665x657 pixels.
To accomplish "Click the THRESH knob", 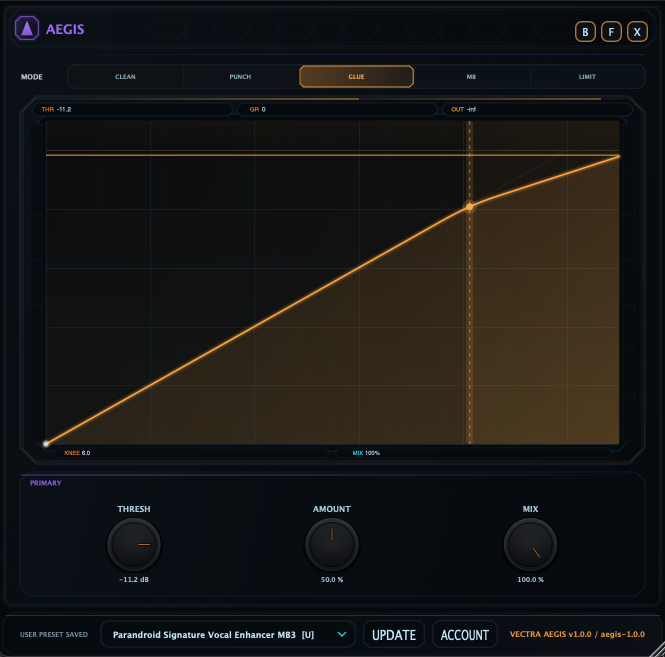I will [134, 545].
